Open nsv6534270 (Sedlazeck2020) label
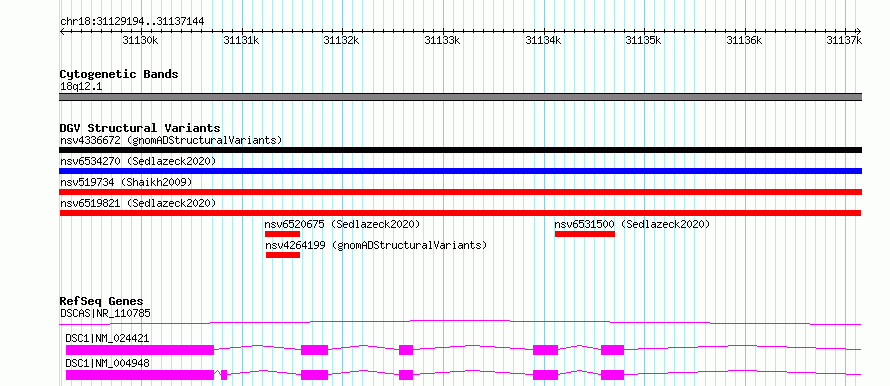 pyautogui.click(x=138, y=161)
